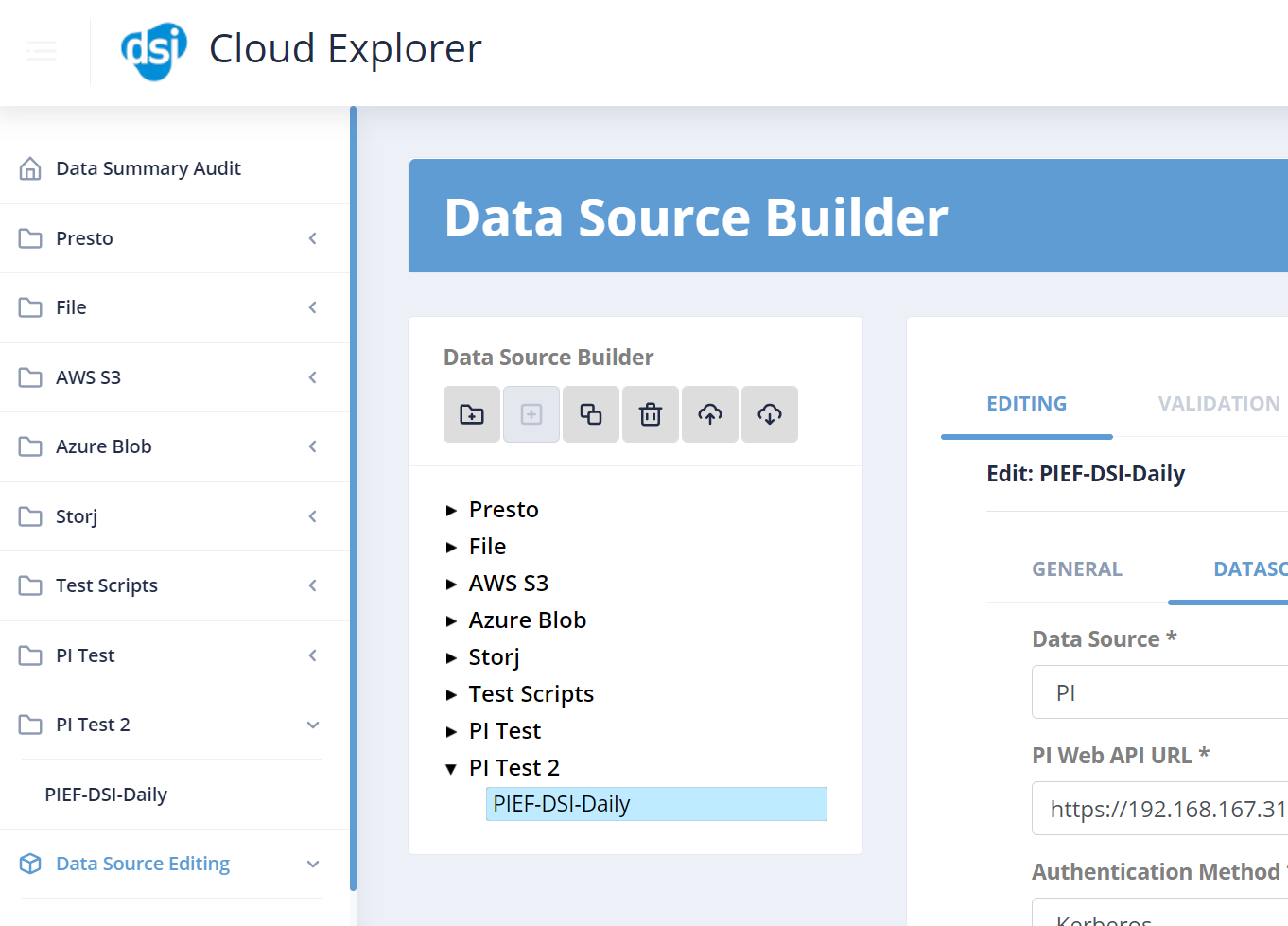Click the folder icon next to Presto in sidebar
The width and height of the screenshot is (1288, 926).
pos(30,238)
